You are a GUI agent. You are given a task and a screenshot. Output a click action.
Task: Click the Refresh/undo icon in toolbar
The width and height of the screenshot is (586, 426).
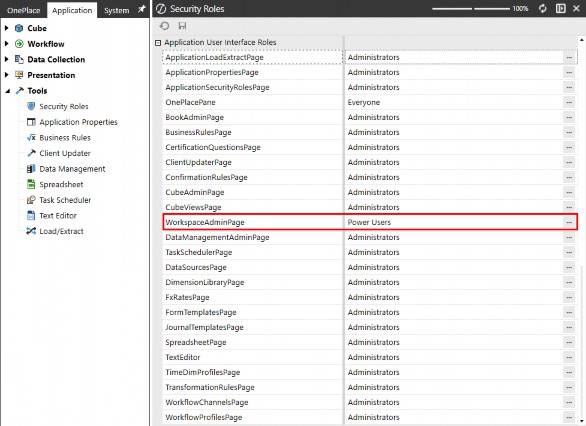tap(164, 26)
